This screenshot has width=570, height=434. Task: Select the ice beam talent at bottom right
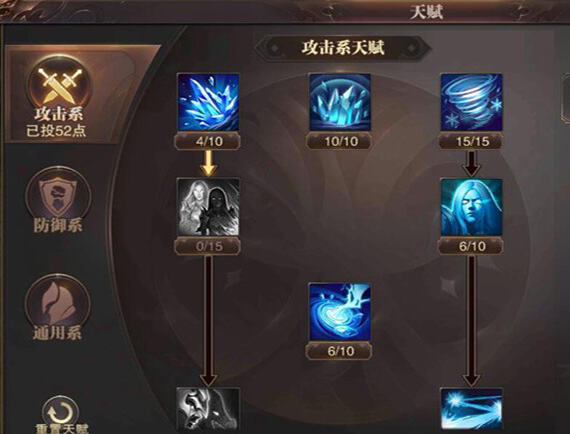[x=471, y=411]
